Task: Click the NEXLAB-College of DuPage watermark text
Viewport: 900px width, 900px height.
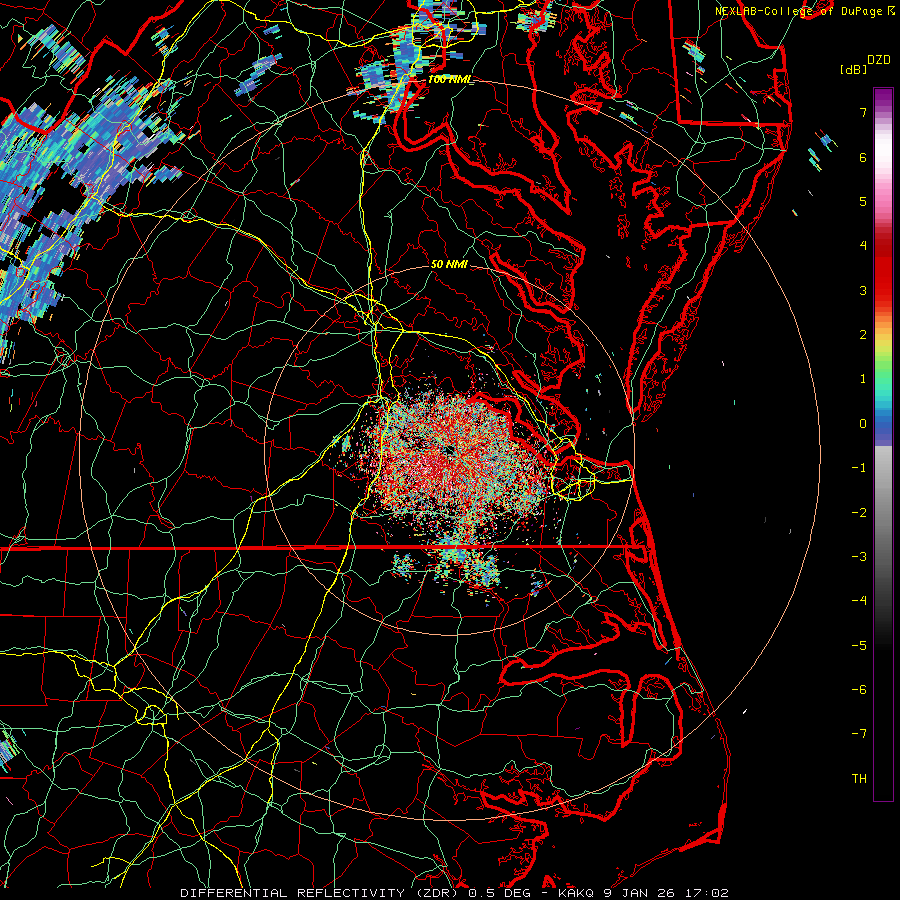Action: tap(799, 11)
